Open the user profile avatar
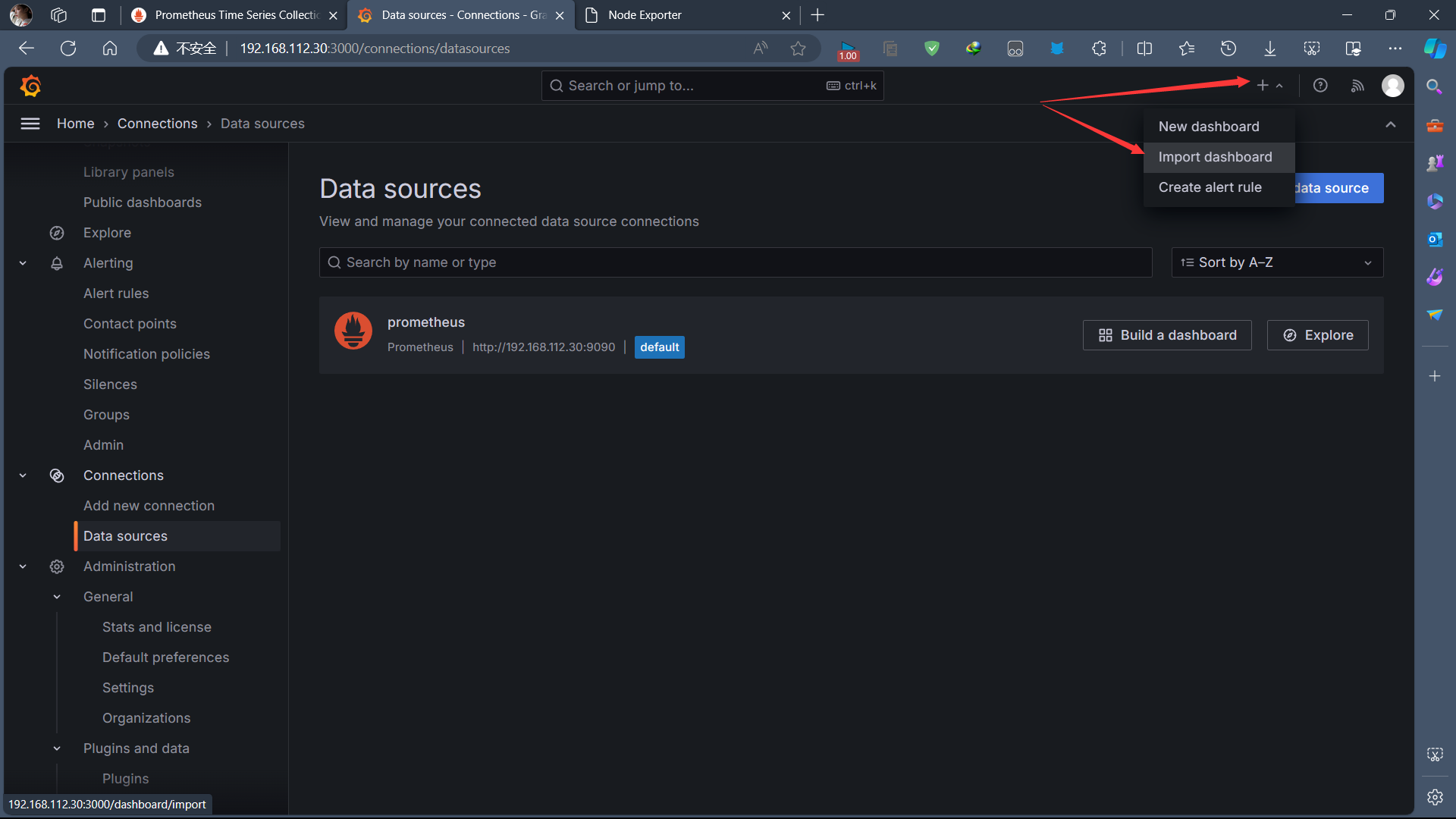Image resolution: width=1456 pixels, height=819 pixels. tap(1393, 86)
